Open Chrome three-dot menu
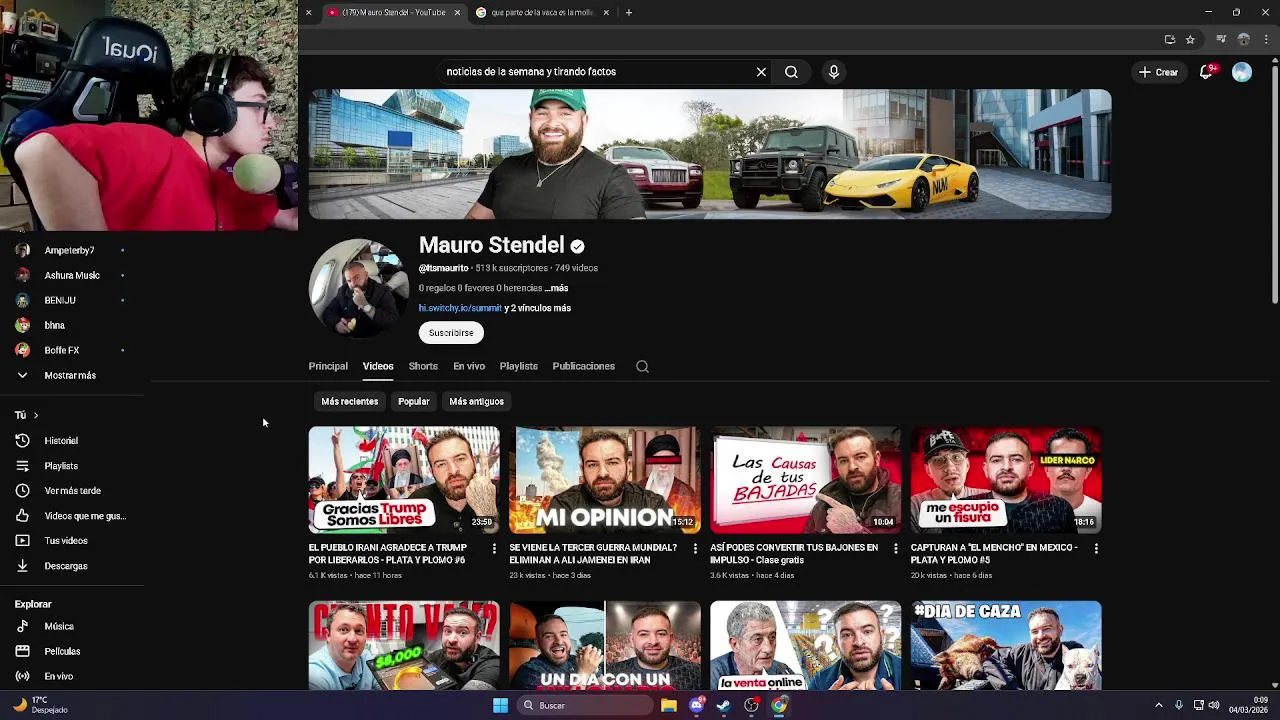 point(1266,40)
